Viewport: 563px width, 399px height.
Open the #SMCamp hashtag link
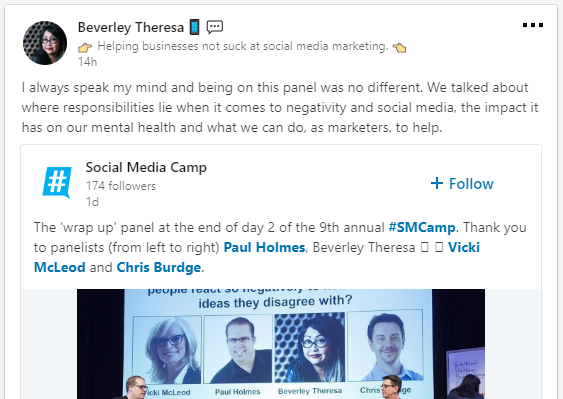pyautogui.click(x=422, y=227)
